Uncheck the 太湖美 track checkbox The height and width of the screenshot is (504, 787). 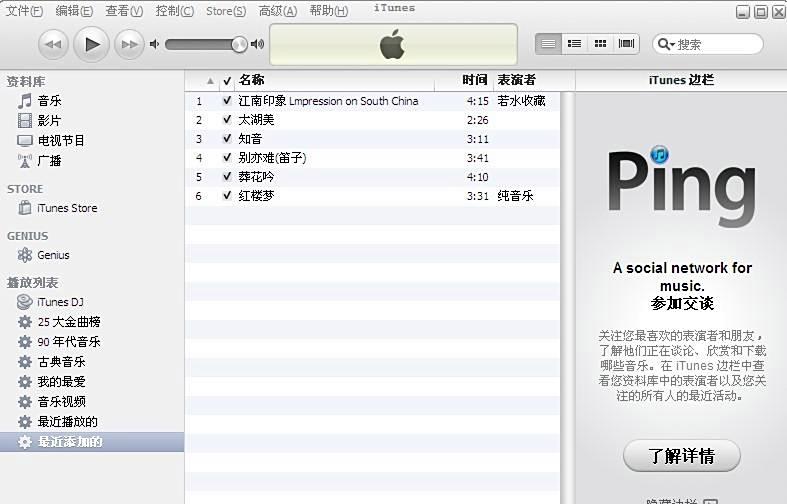coord(227,119)
